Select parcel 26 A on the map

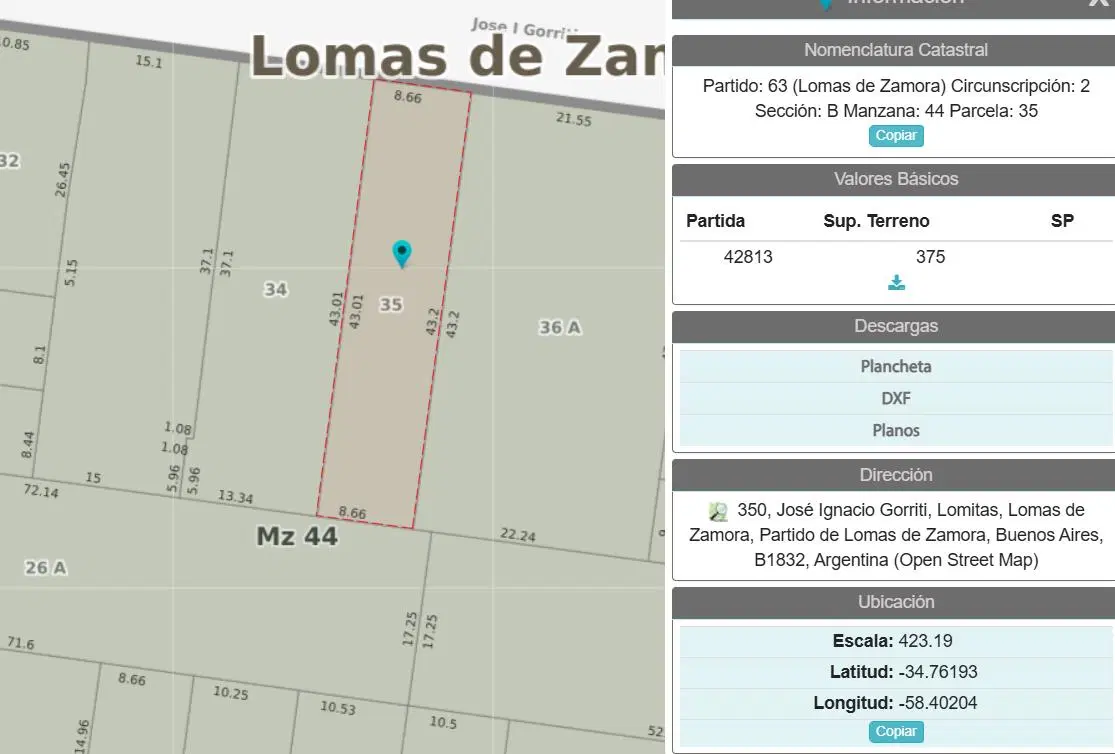point(46,568)
